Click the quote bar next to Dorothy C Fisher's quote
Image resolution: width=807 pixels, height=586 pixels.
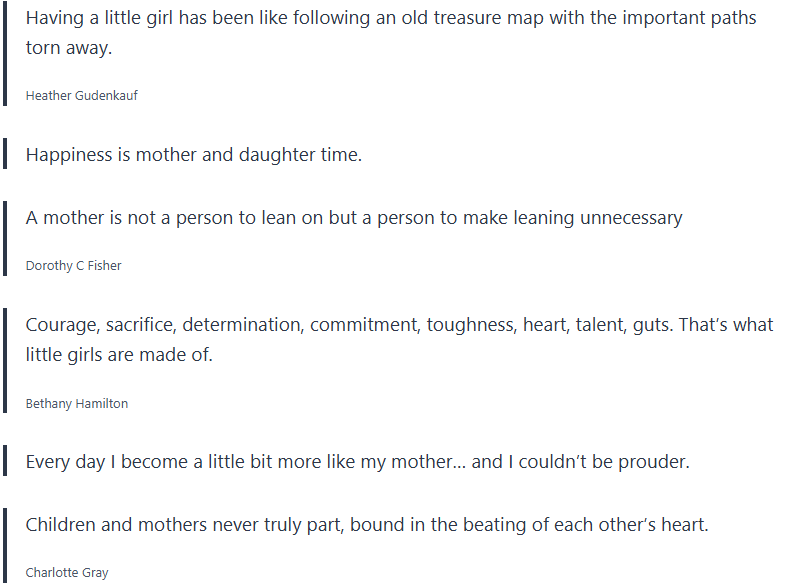point(6,240)
